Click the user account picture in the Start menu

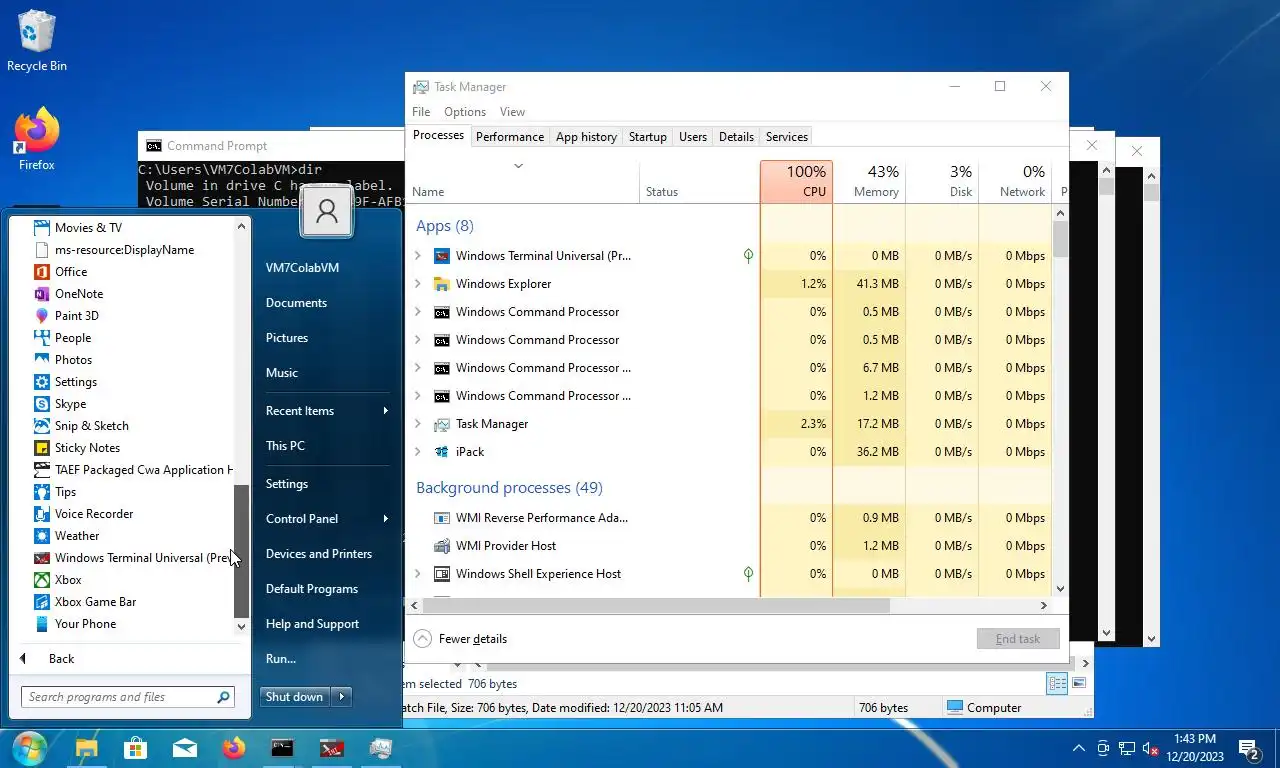(x=326, y=210)
